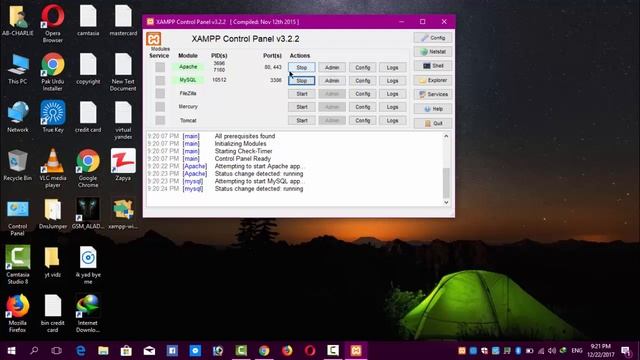View the FileZilla Logs
Screen dimensions: 640x360
coord(393,94)
